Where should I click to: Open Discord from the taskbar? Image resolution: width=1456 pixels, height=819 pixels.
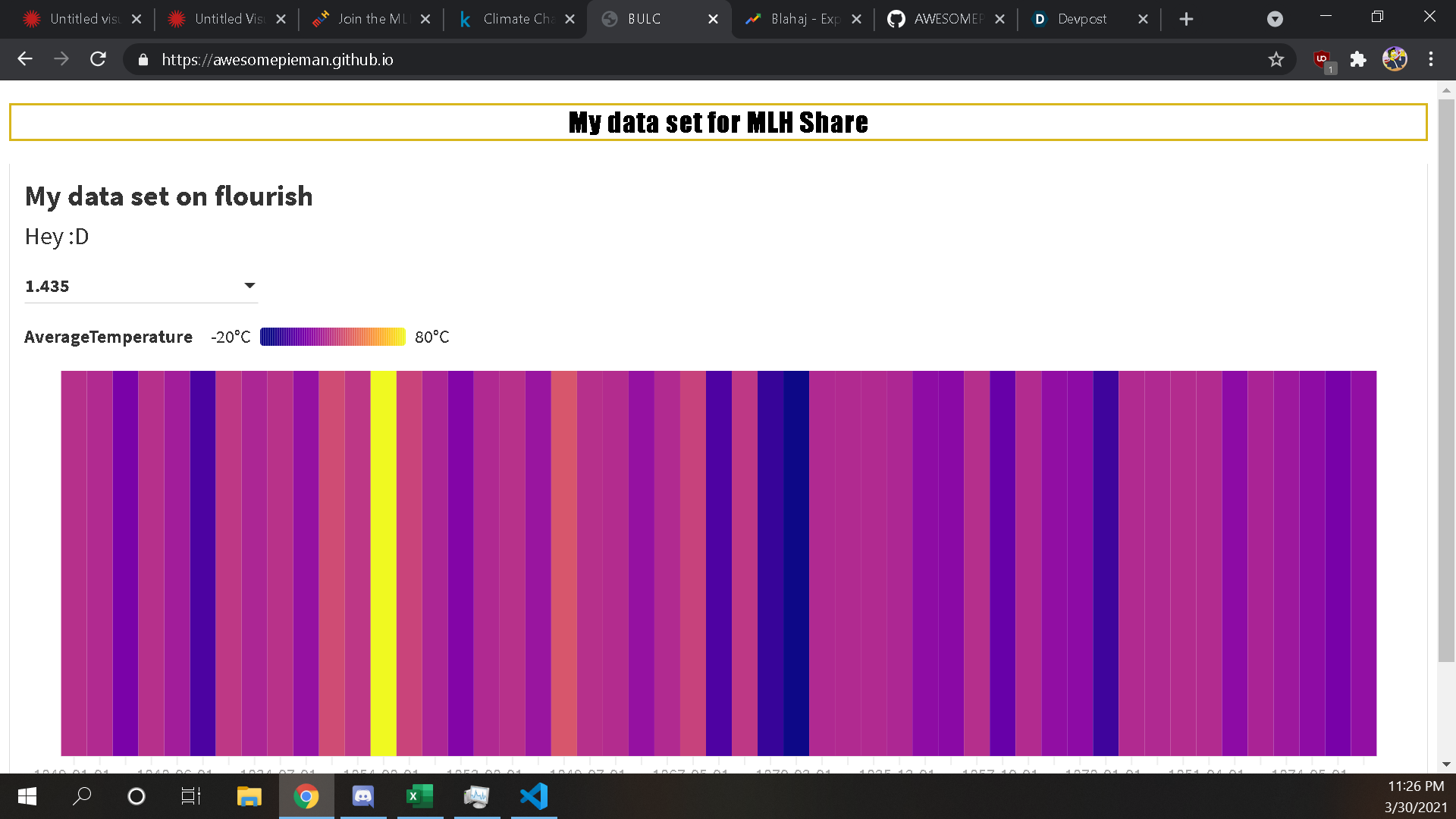point(362,796)
